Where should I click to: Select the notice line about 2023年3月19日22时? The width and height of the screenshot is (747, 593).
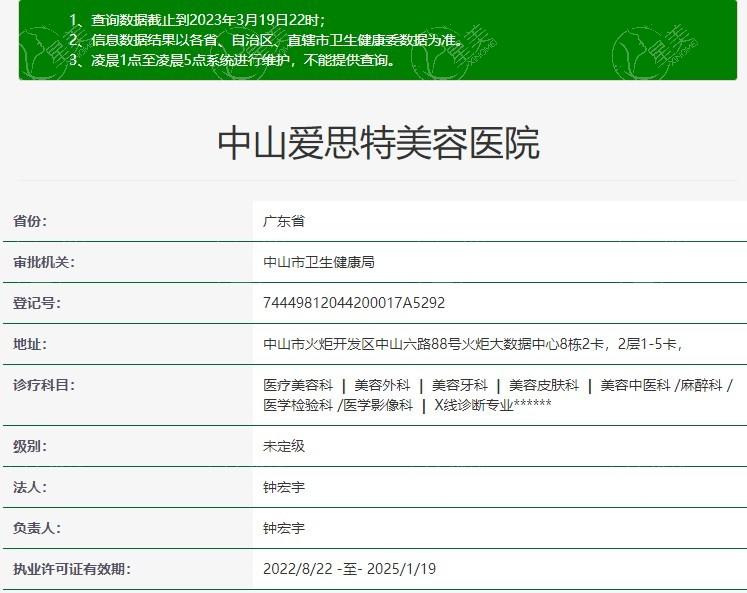tap(206, 20)
